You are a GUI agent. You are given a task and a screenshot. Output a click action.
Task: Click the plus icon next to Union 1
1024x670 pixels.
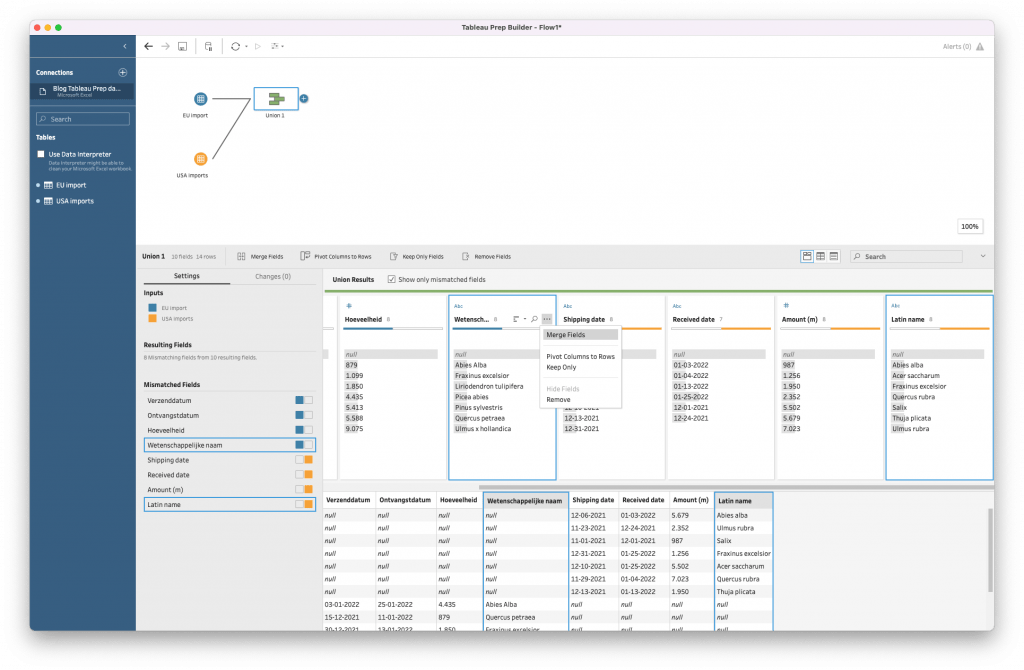(304, 98)
